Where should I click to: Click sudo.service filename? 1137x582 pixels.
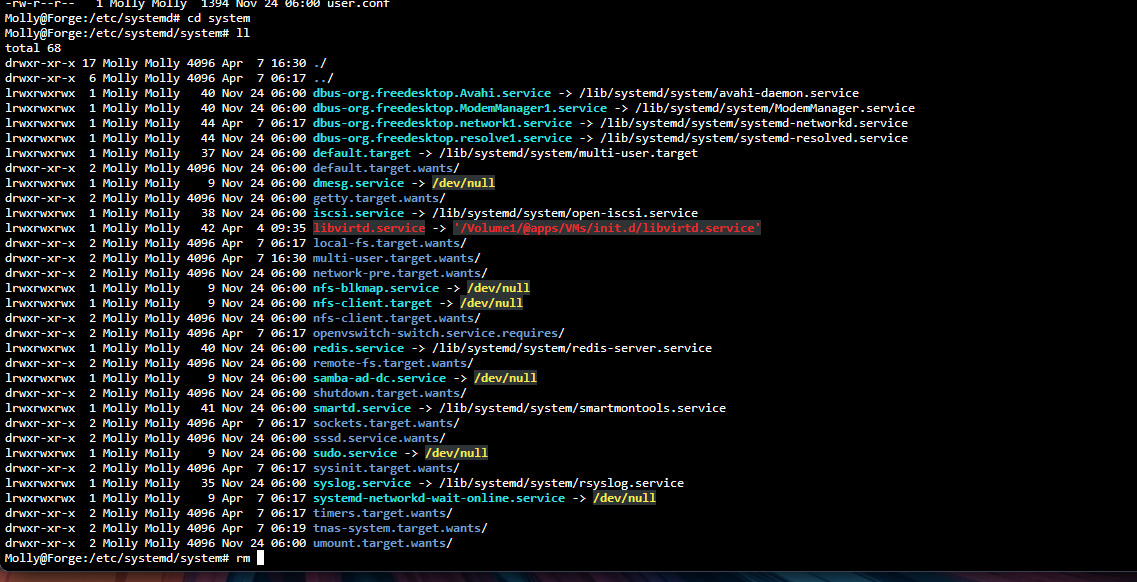(x=355, y=453)
